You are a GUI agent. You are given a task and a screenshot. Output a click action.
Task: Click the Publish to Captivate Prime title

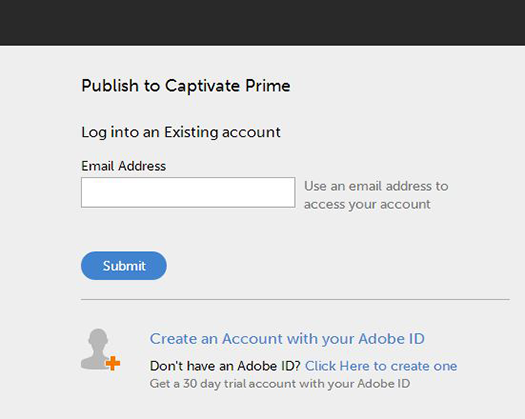pyautogui.click(x=186, y=86)
